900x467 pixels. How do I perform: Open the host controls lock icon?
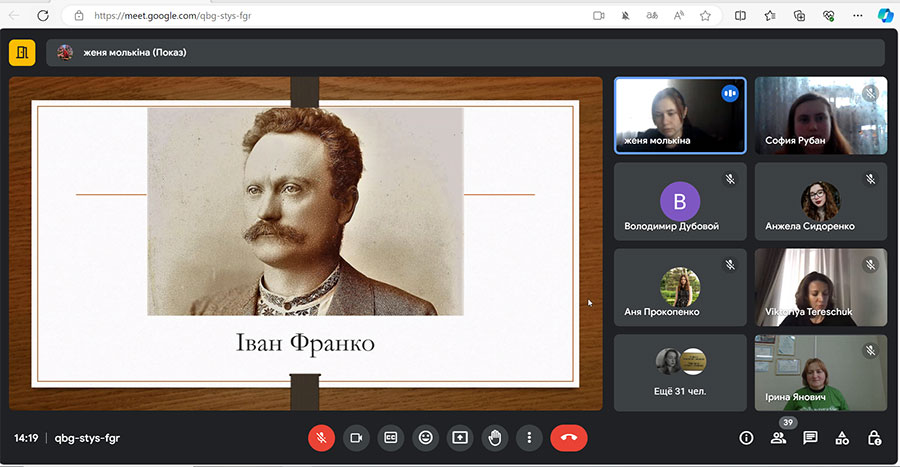[874, 438]
